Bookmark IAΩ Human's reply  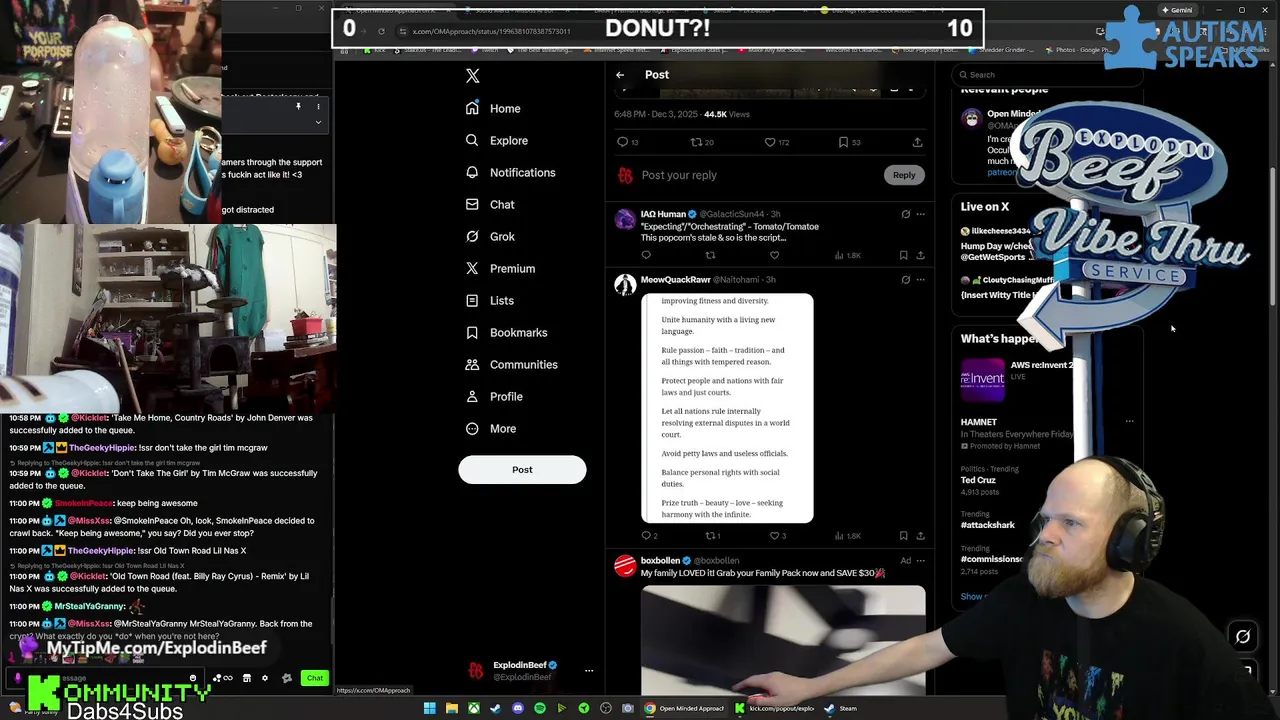(903, 256)
